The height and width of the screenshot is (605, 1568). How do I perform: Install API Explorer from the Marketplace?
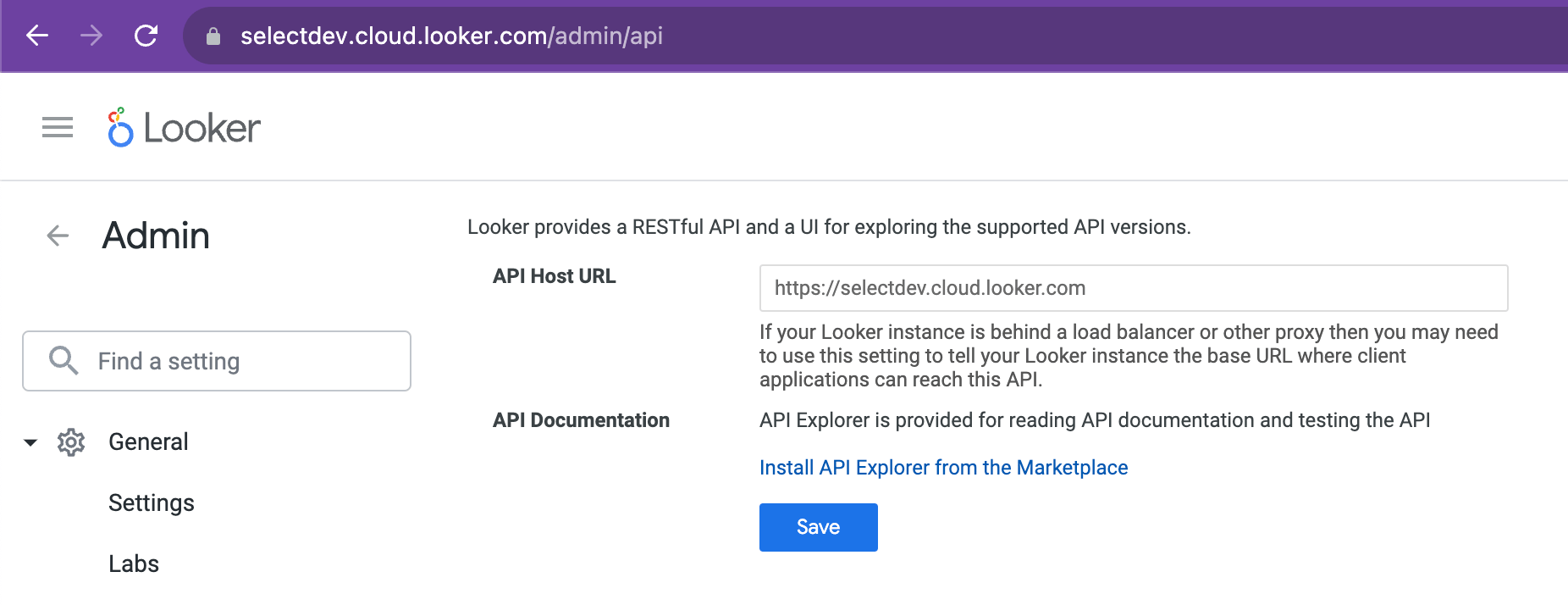click(943, 468)
